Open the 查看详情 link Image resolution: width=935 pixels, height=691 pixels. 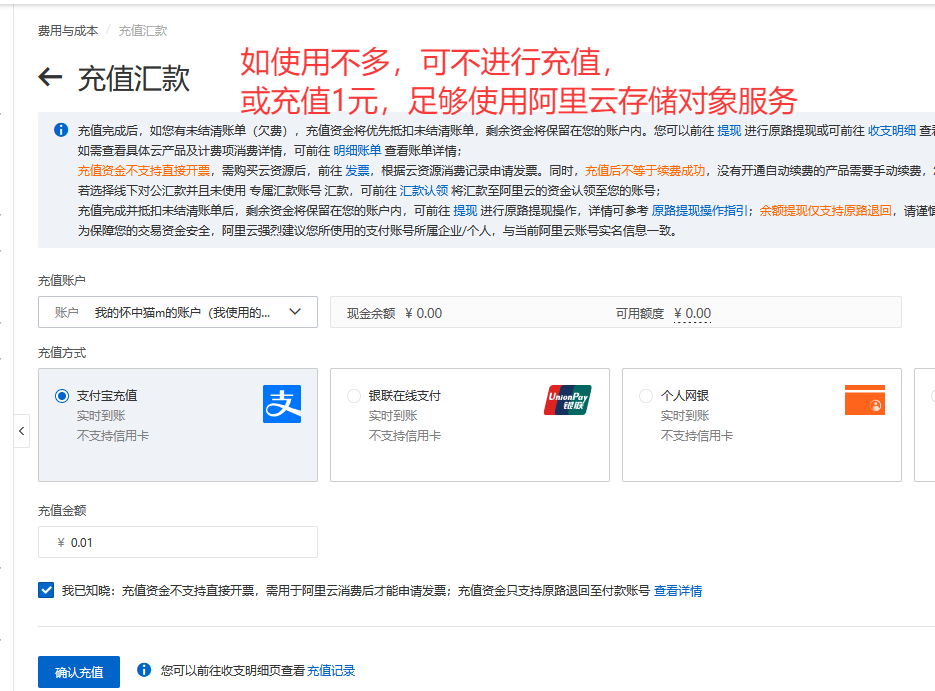[678, 591]
